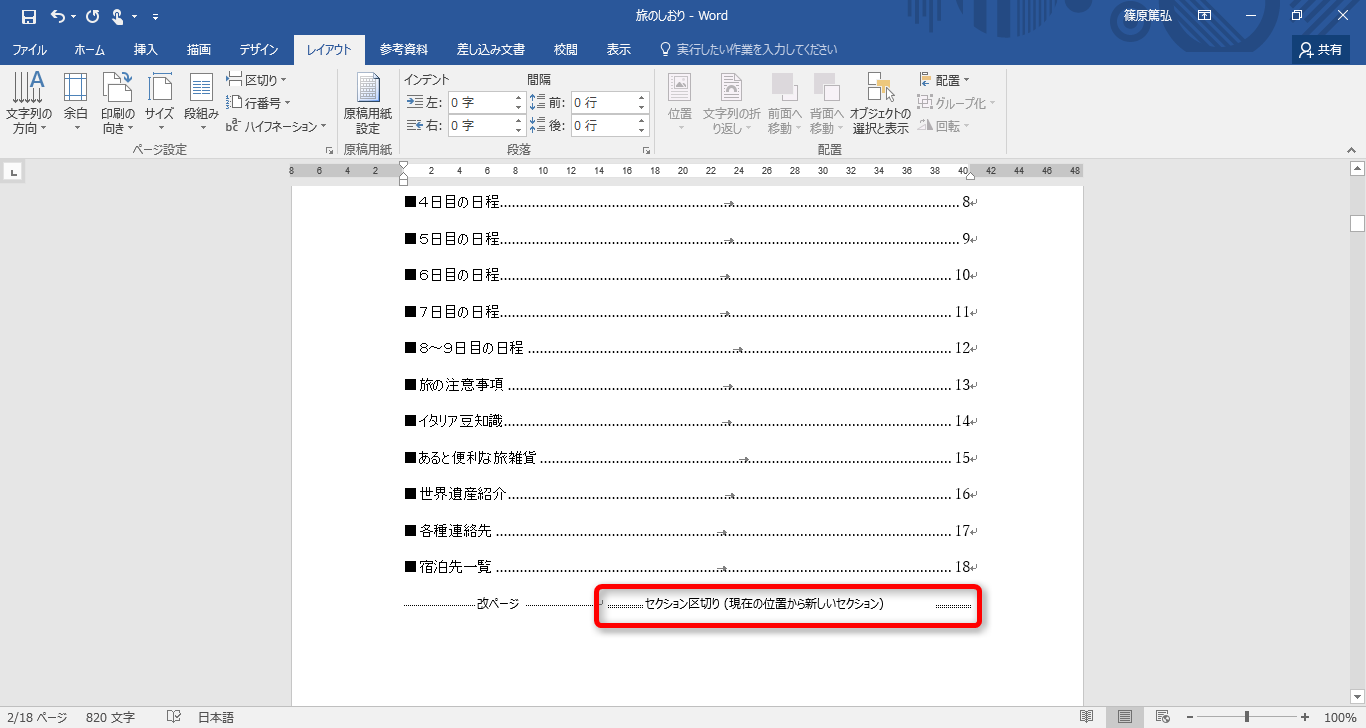Viewport: 1366px width, 728px height.
Task: Click the 世界遺産紹介 contents entry
Action: [690, 494]
